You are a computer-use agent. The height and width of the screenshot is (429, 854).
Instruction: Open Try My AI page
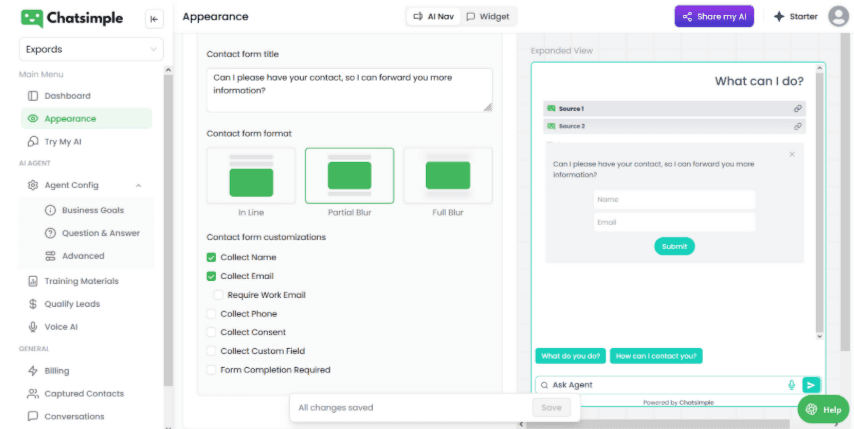click(63, 142)
